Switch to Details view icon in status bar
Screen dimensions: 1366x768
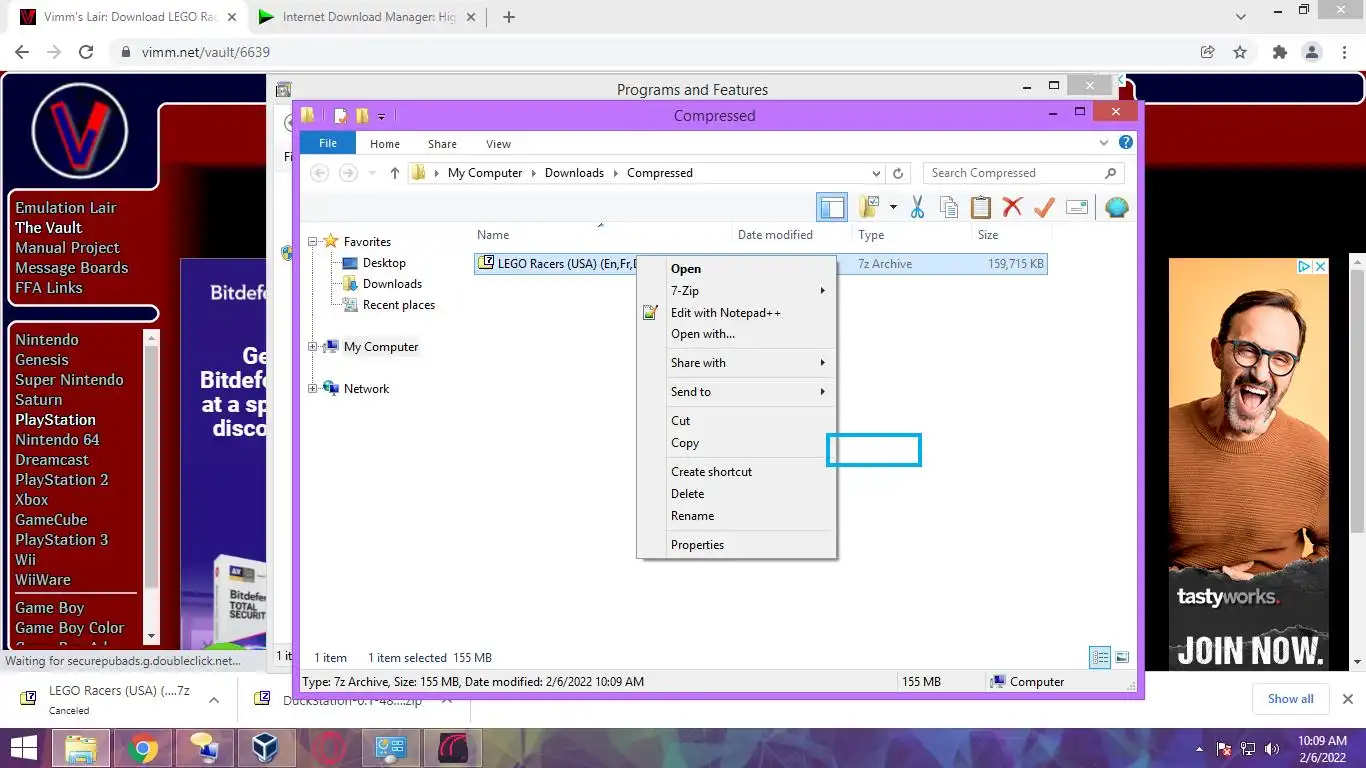pos(1100,658)
